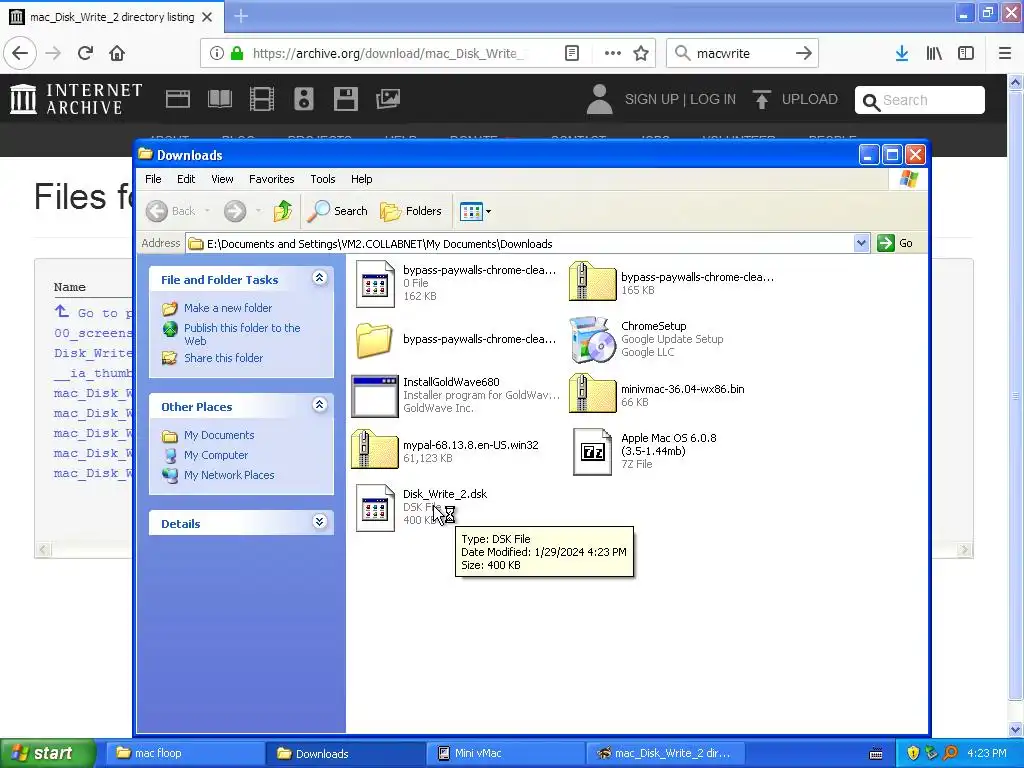1024x768 pixels.
Task: Select the Apple Mac OS 6.0.8 7Z file icon
Action: 592,451
